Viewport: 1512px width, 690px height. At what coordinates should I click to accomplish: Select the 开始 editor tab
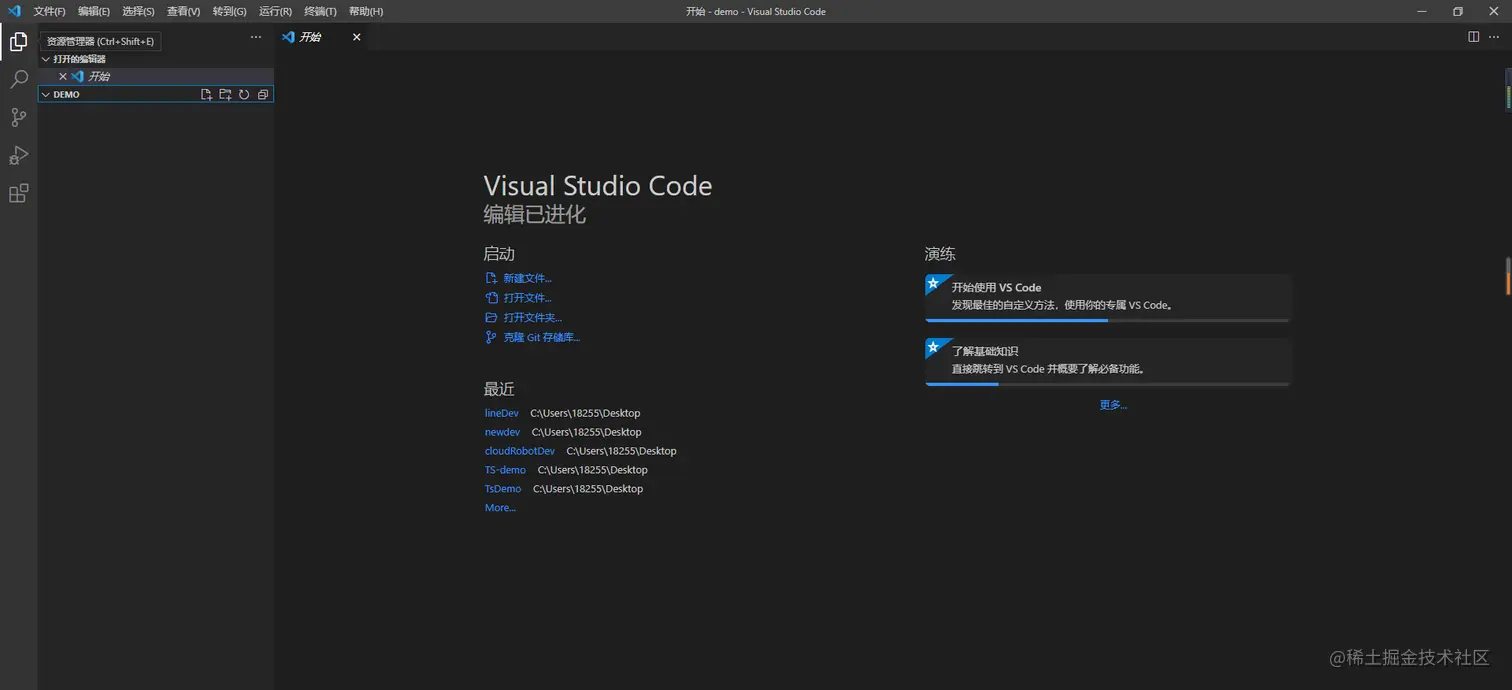pos(321,37)
